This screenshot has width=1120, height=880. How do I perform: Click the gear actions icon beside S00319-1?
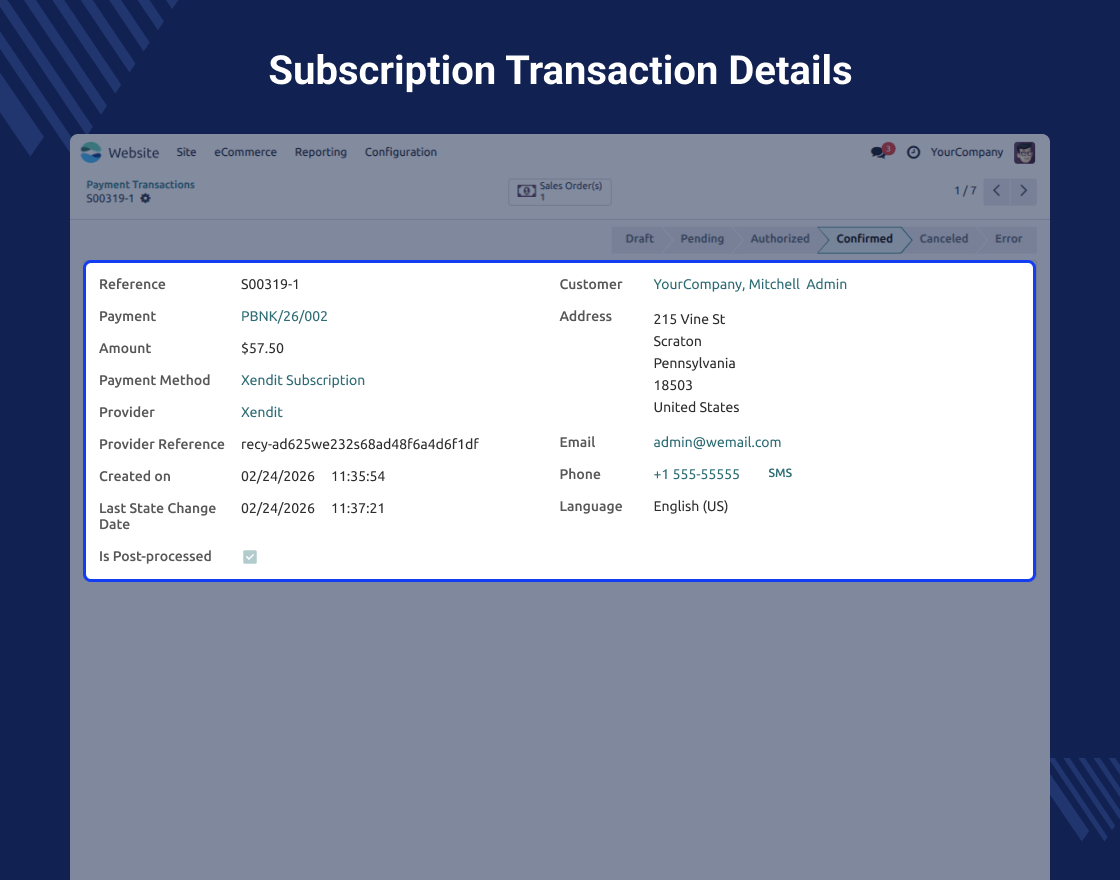pos(145,199)
